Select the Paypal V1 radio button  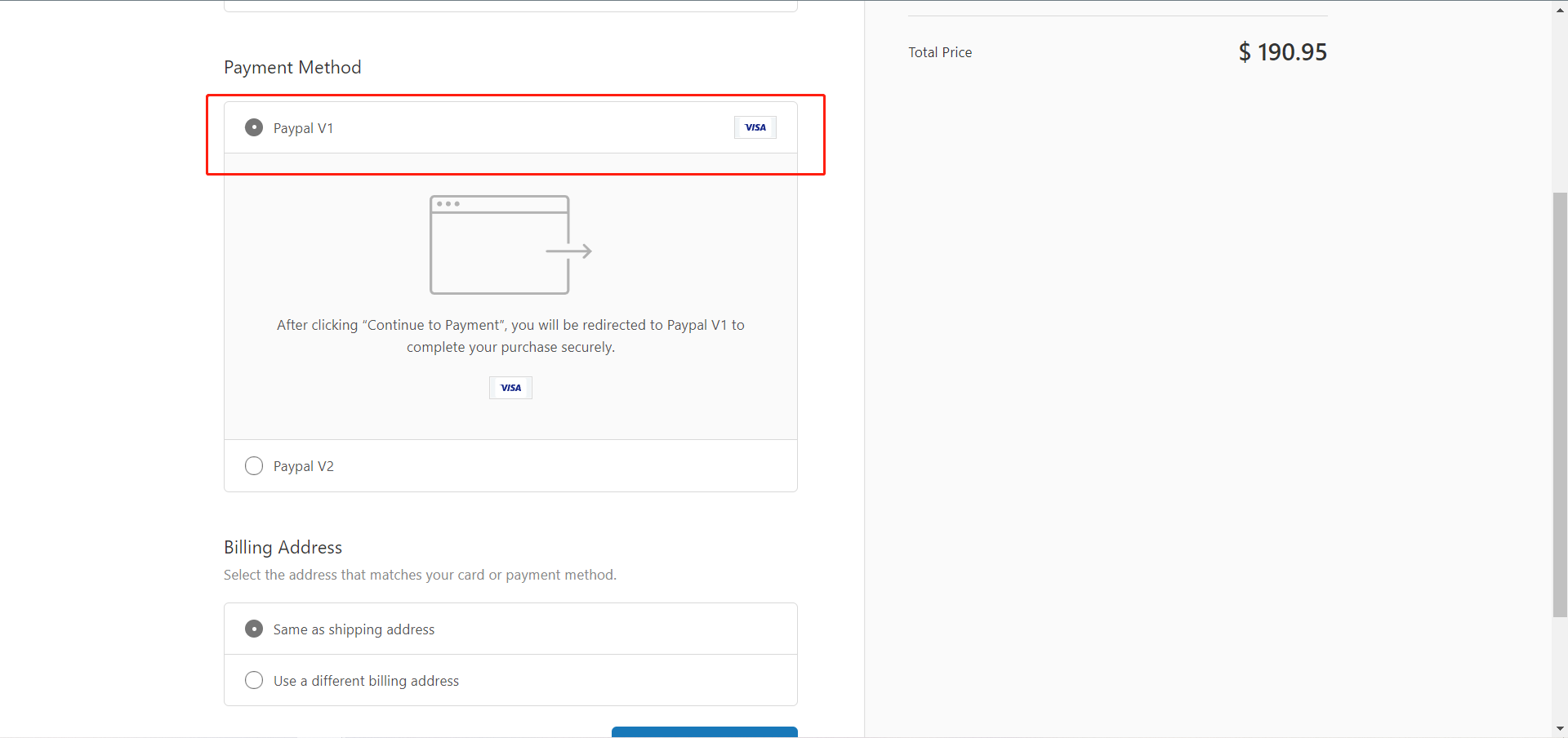(254, 127)
